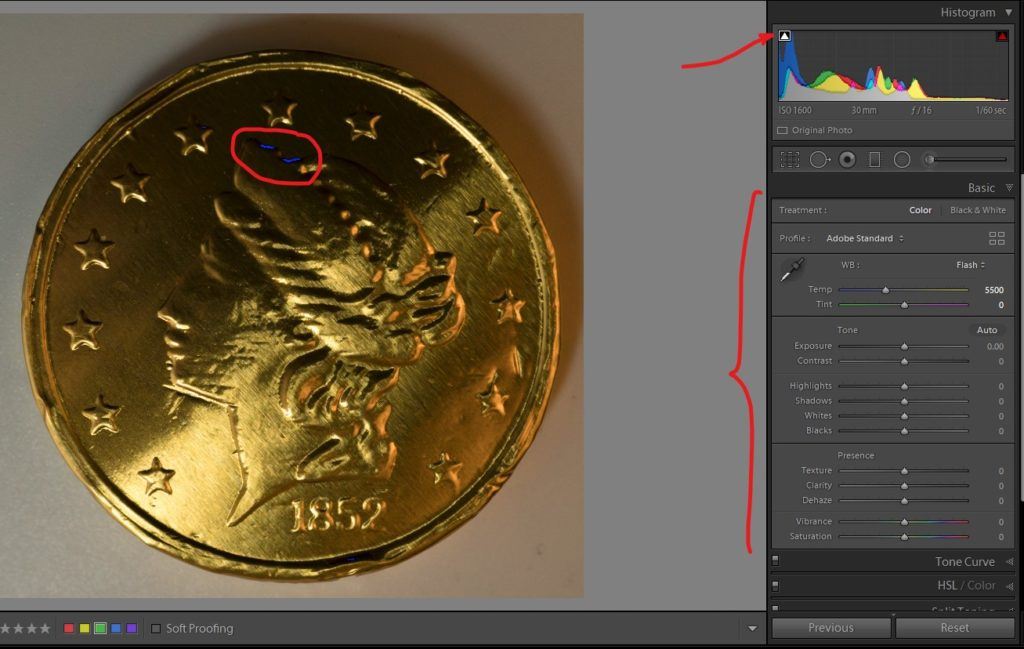The image size is (1024, 649).
Task: Apply the red color label swatch
Action: tap(68, 628)
